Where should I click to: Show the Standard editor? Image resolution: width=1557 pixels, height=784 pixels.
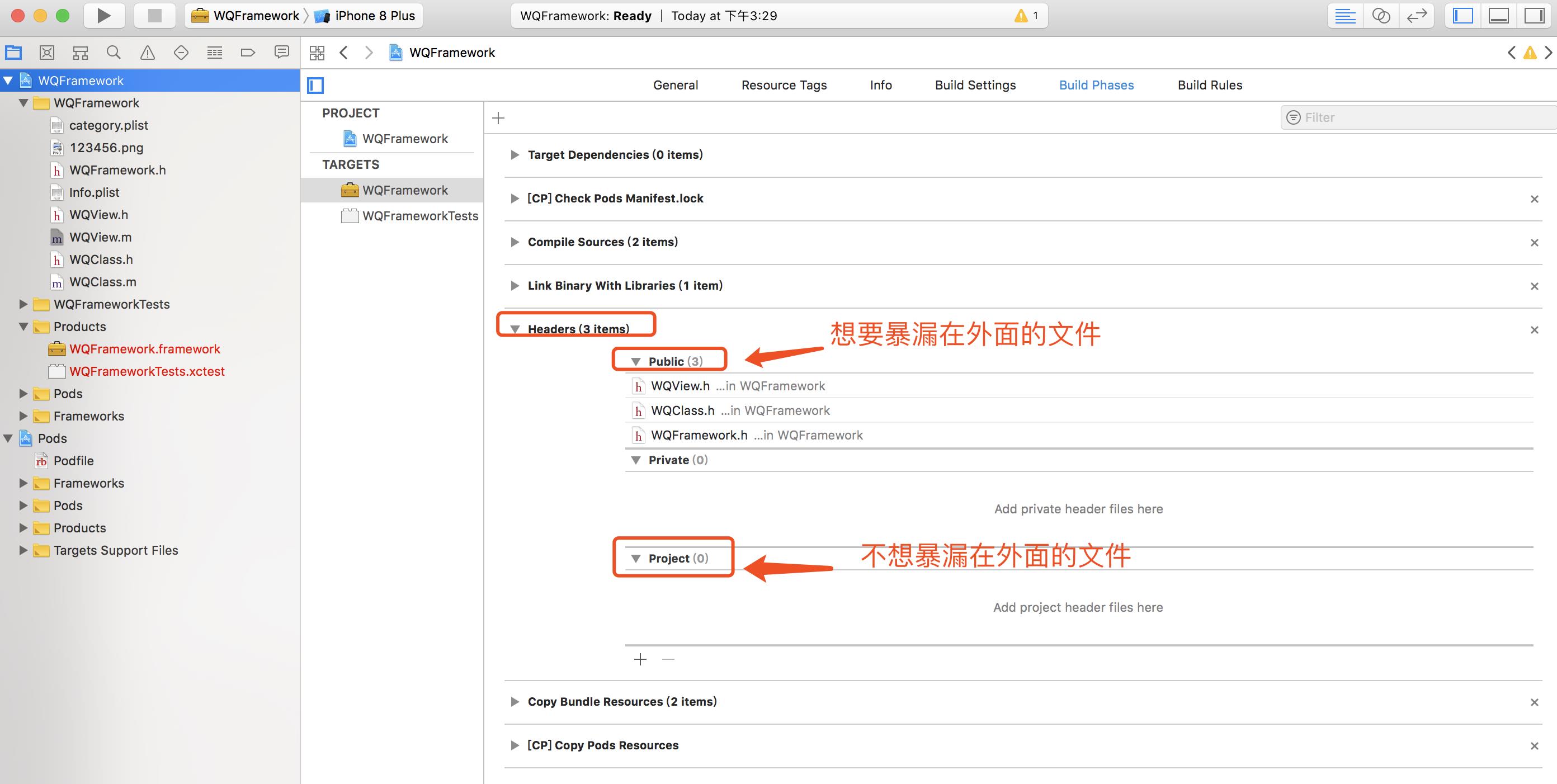pyautogui.click(x=1345, y=16)
